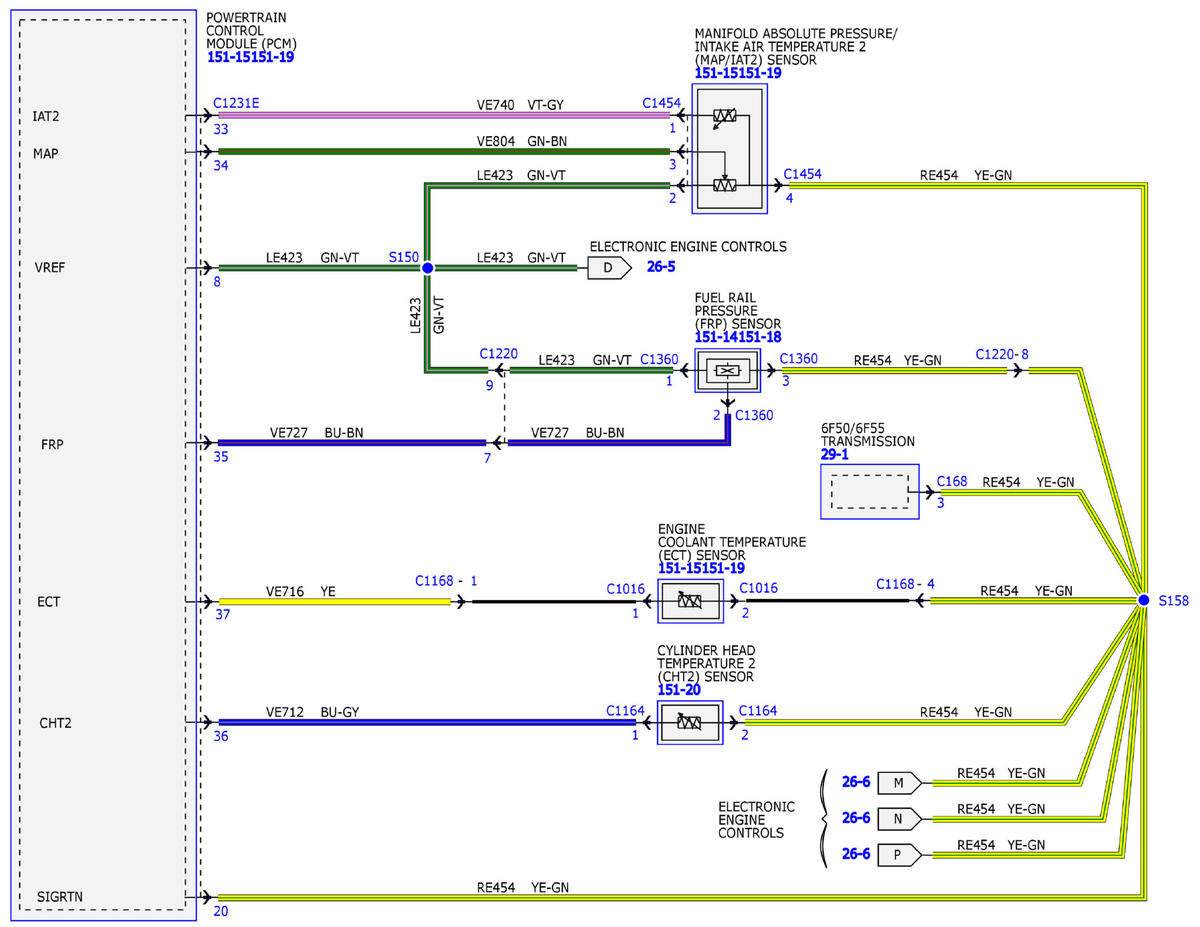The image size is (1200, 927).
Task: Click the N off-page connector arrow
Action: (900, 818)
